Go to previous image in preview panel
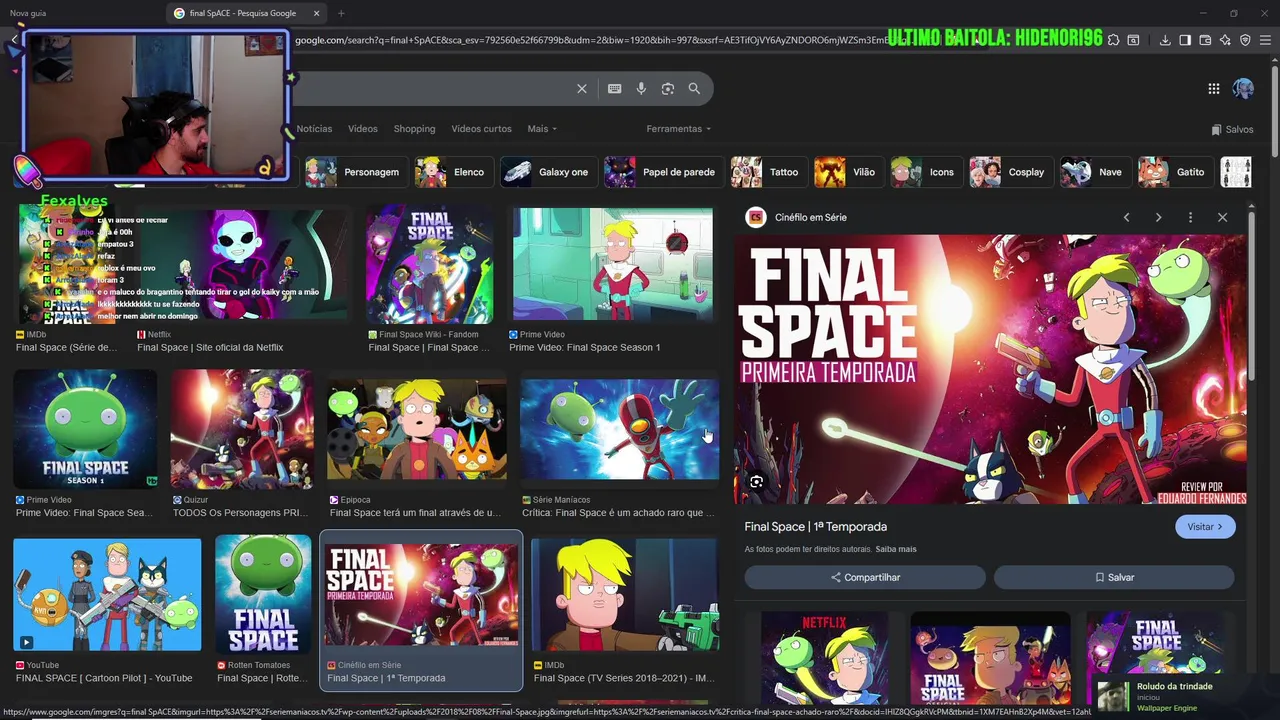1280x720 pixels. coord(1126,217)
